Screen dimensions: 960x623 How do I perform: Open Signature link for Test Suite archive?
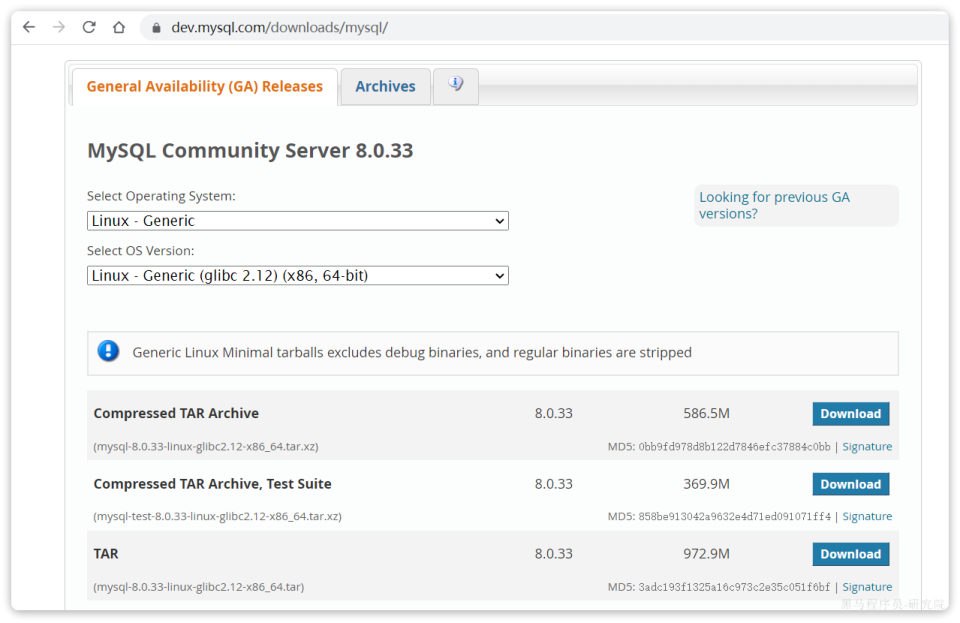click(867, 516)
